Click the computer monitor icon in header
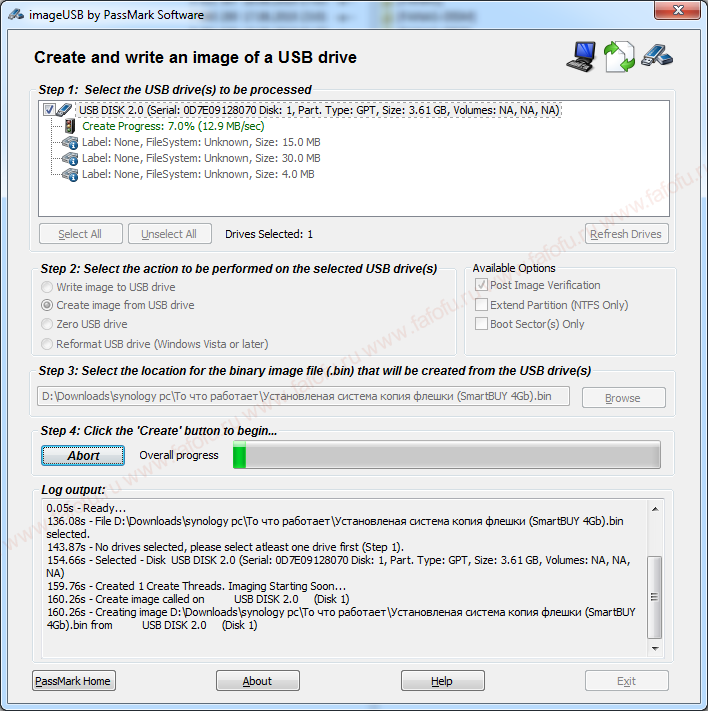This screenshot has width=708, height=711. (x=581, y=57)
